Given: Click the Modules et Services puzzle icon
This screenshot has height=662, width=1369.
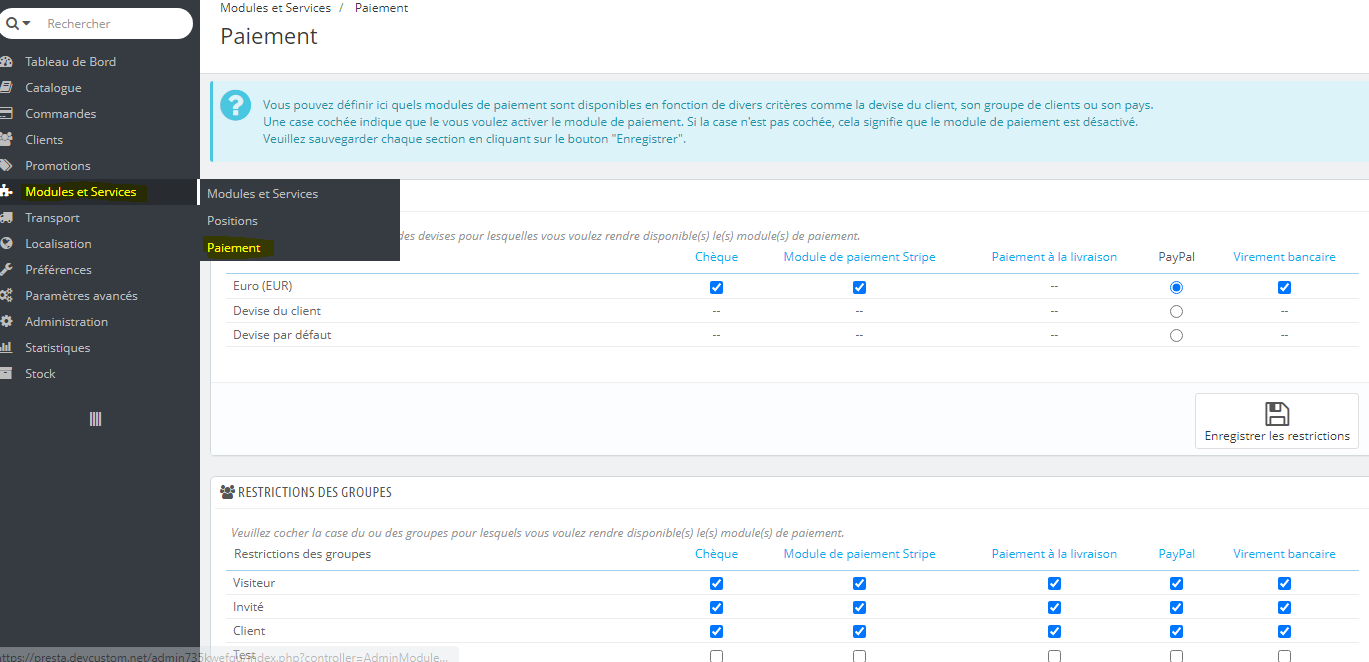Looking at the screenshot, I should (6, 191).
